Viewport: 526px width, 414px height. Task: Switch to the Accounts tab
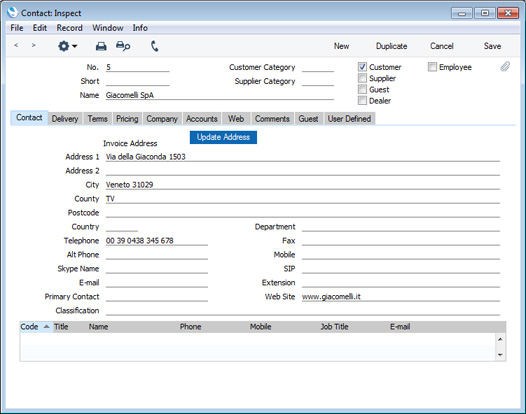(x=202, y=119)
